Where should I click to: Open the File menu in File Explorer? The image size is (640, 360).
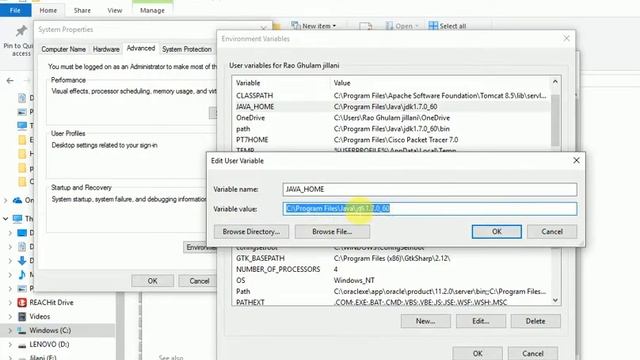pos(15,10)
